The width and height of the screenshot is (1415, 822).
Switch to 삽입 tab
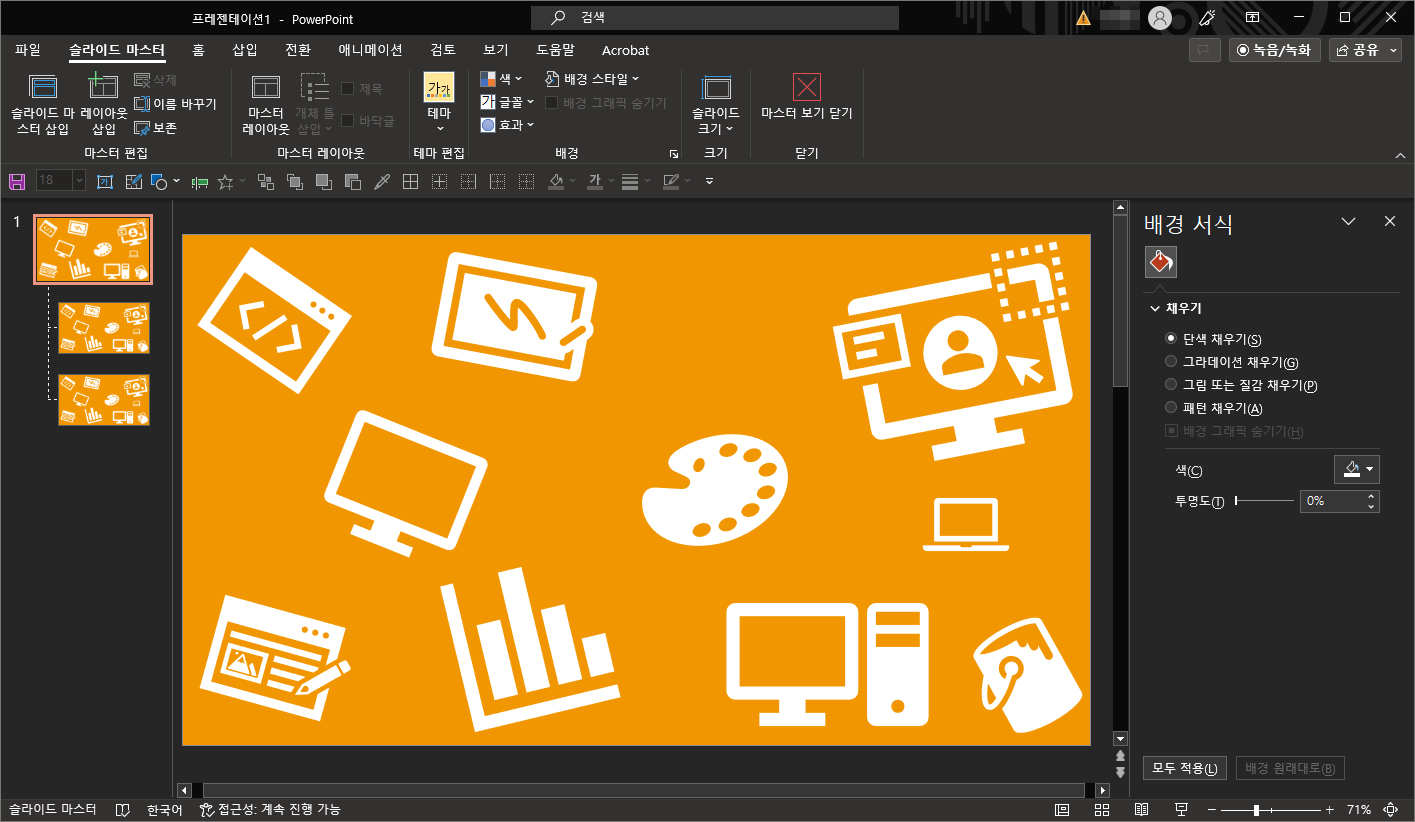coord(245,50)
